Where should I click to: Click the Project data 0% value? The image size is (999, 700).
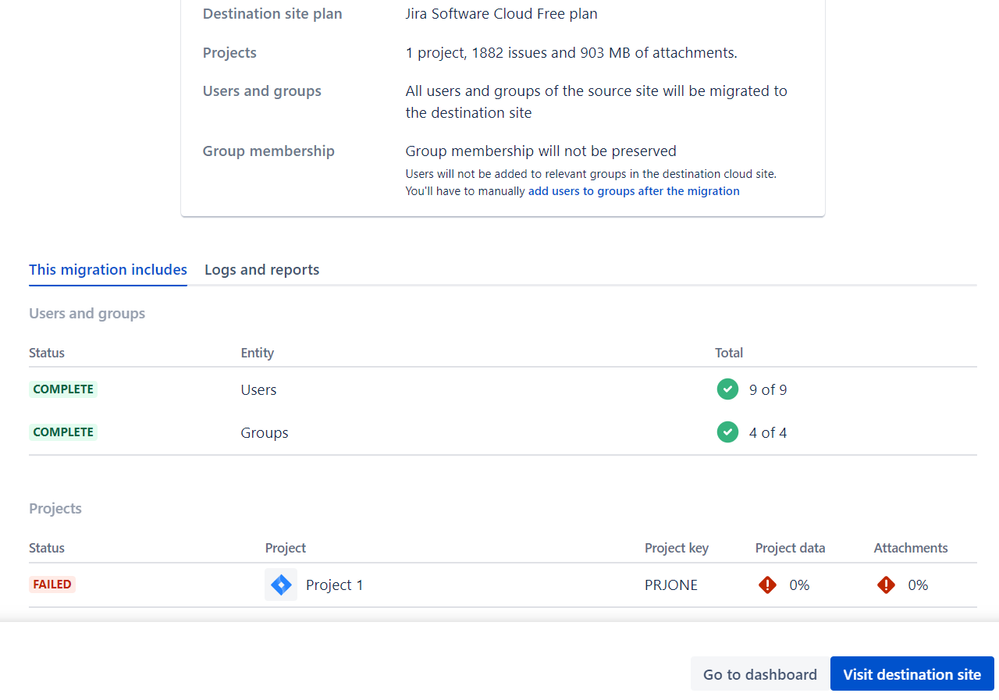click(x=799, y=585)
